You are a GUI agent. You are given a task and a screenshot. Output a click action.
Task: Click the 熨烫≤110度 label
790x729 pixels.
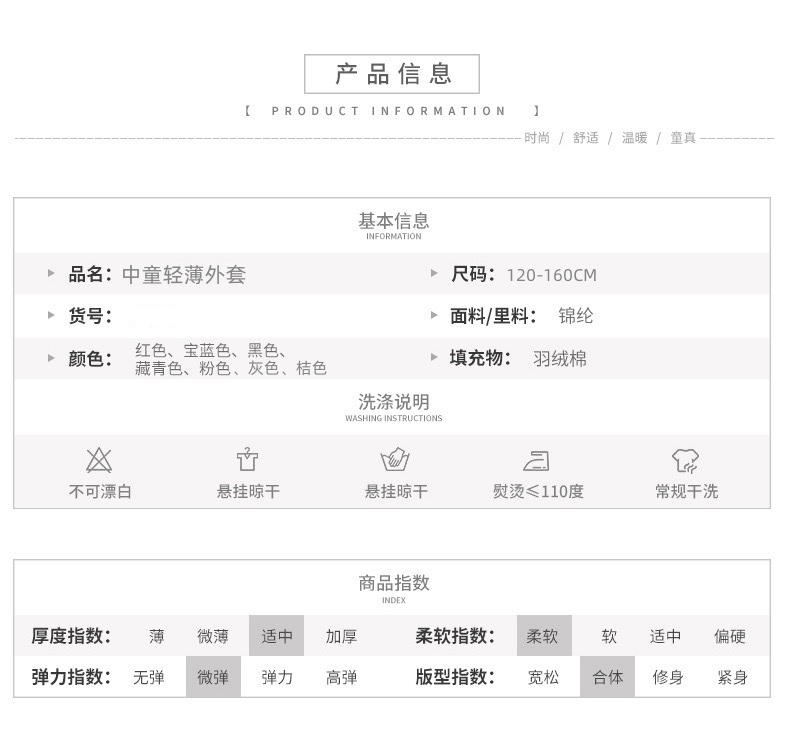tap(538, 491)
